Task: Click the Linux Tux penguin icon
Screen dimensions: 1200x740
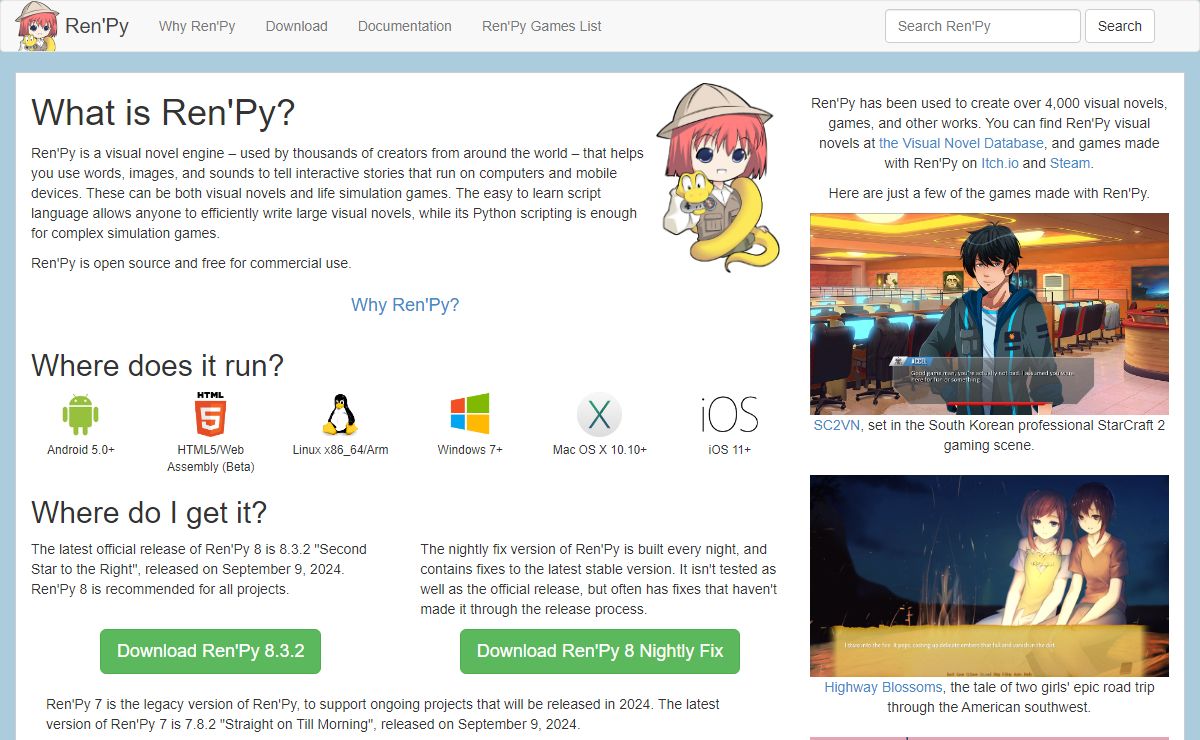Action: point(340,414)
